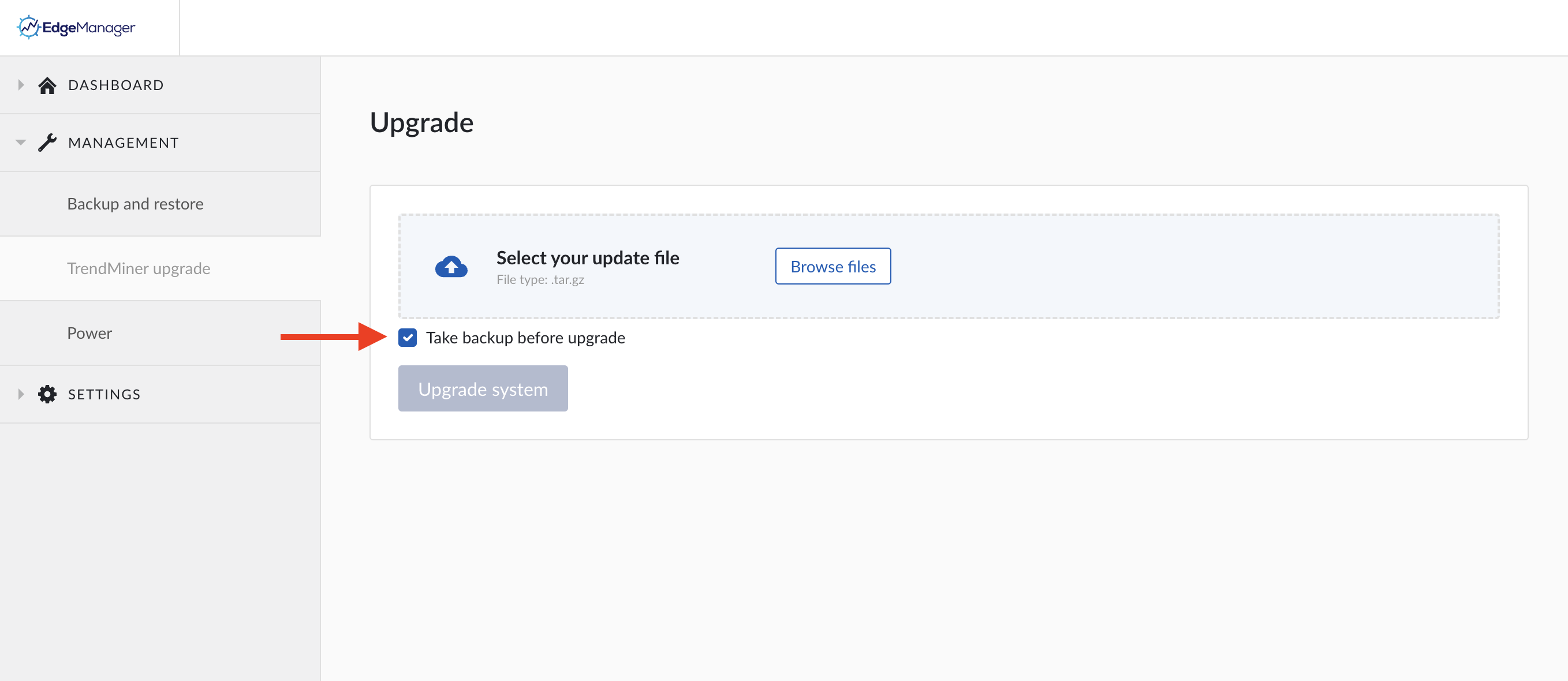This screenshot has height=681, width=1568.
Task: Collapse the MANAGEMENT section
Action: (20, 143)
